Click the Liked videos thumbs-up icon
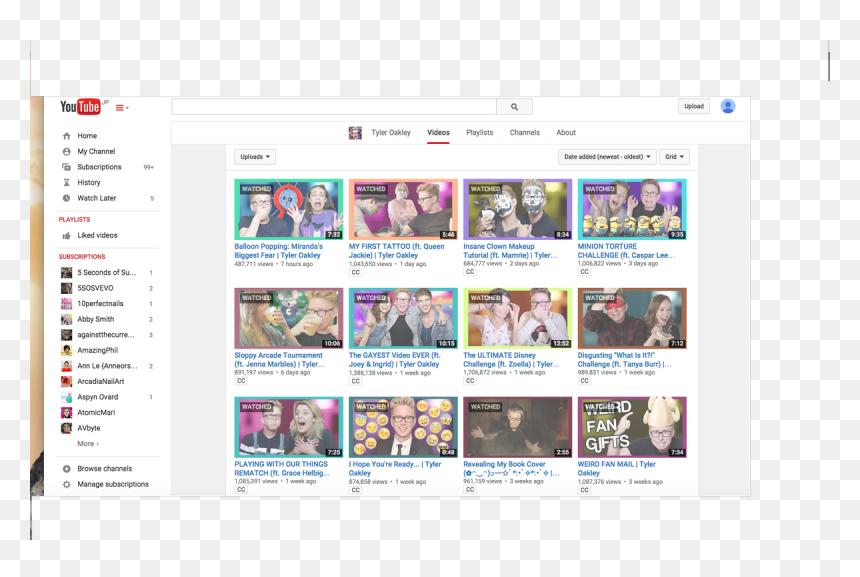860x577 pixels. (x=66, y=235)
